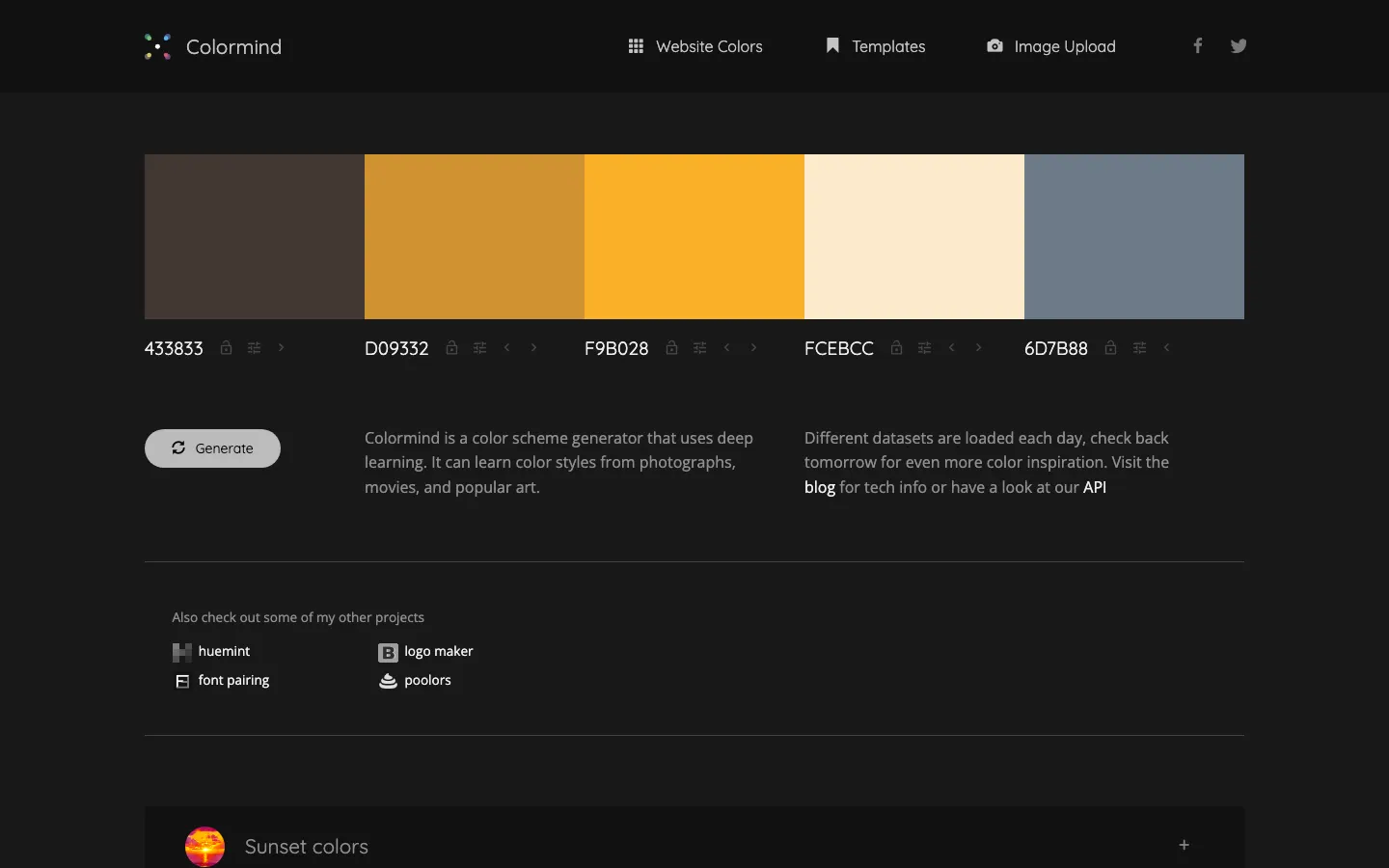1389x868 pixels.
Task: Lock the 433833 color
Action: coord(226,348)
